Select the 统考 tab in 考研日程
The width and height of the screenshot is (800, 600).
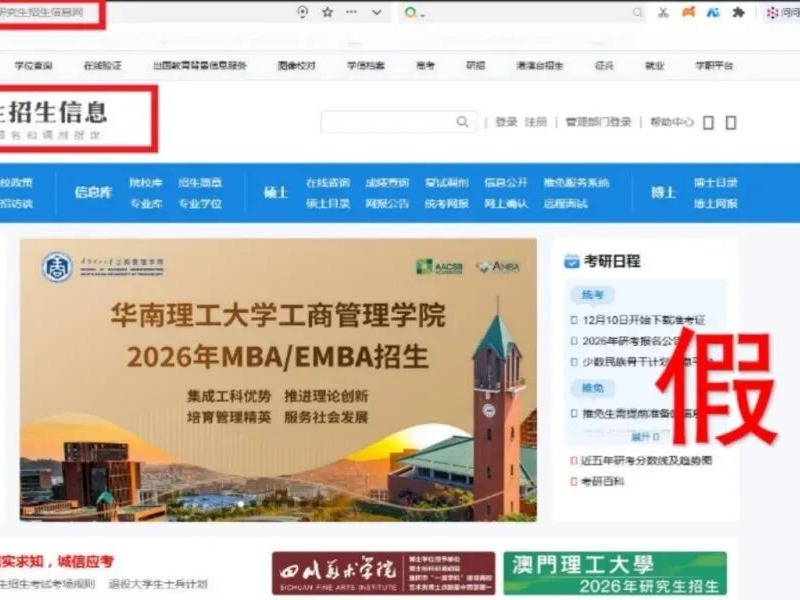(x=593, y=294)
